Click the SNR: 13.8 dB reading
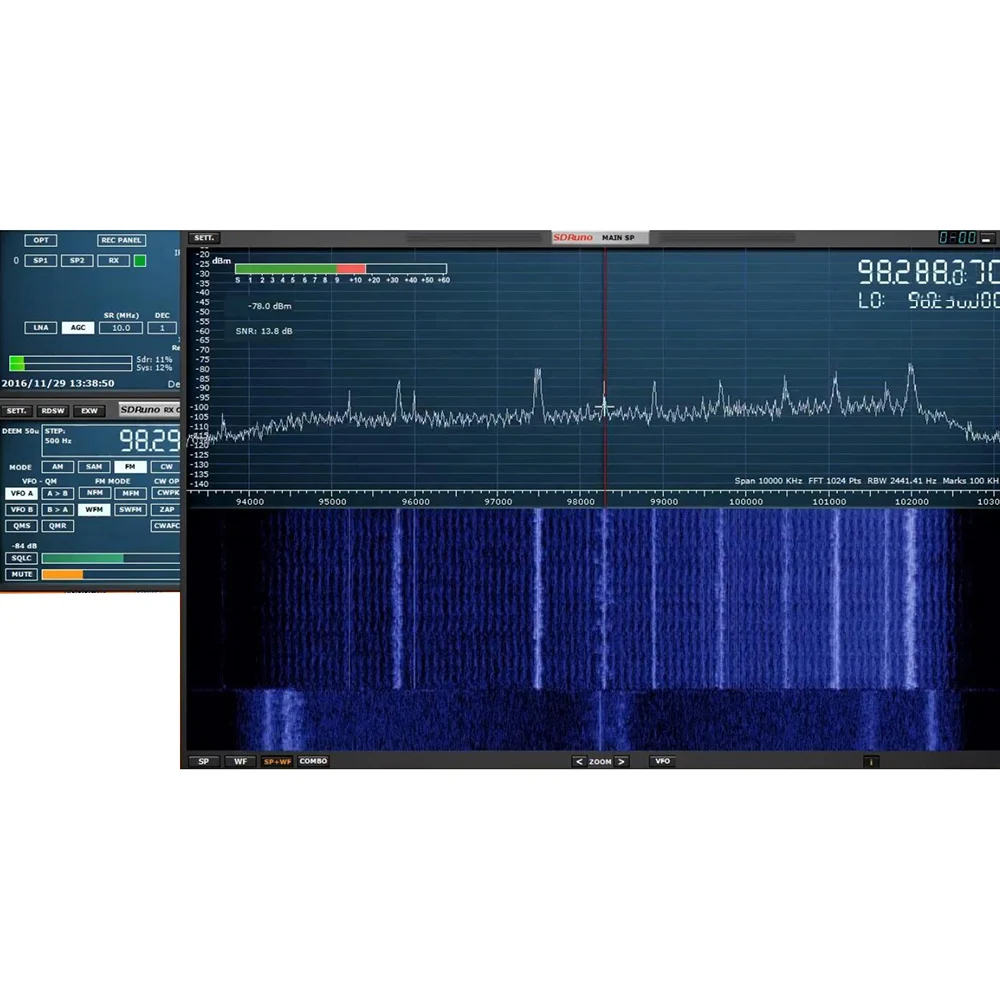This screenshot has height=1000, width=1000. pos(264,331)
